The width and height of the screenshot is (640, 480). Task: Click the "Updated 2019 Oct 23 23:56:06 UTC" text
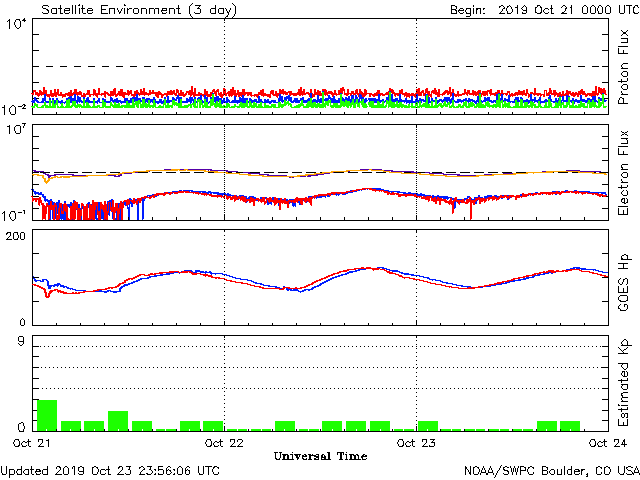pyautogui.click(x=110, y=471)
